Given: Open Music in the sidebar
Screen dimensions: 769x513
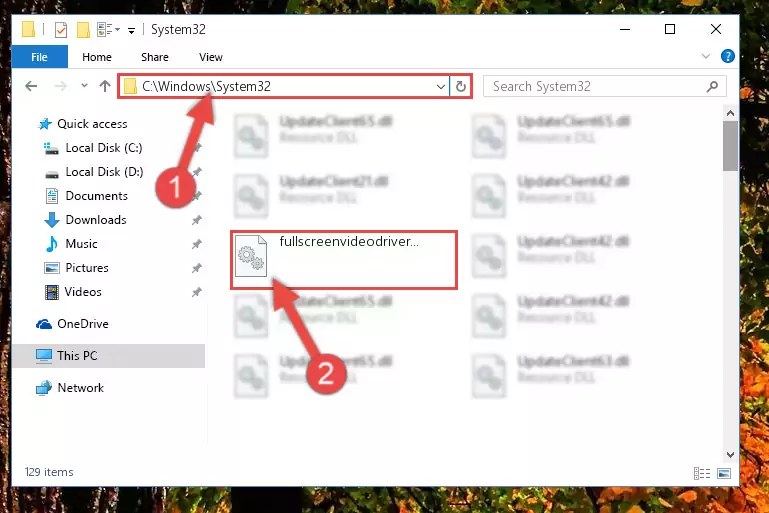Looking at the screenshot, I should [81, 244].
